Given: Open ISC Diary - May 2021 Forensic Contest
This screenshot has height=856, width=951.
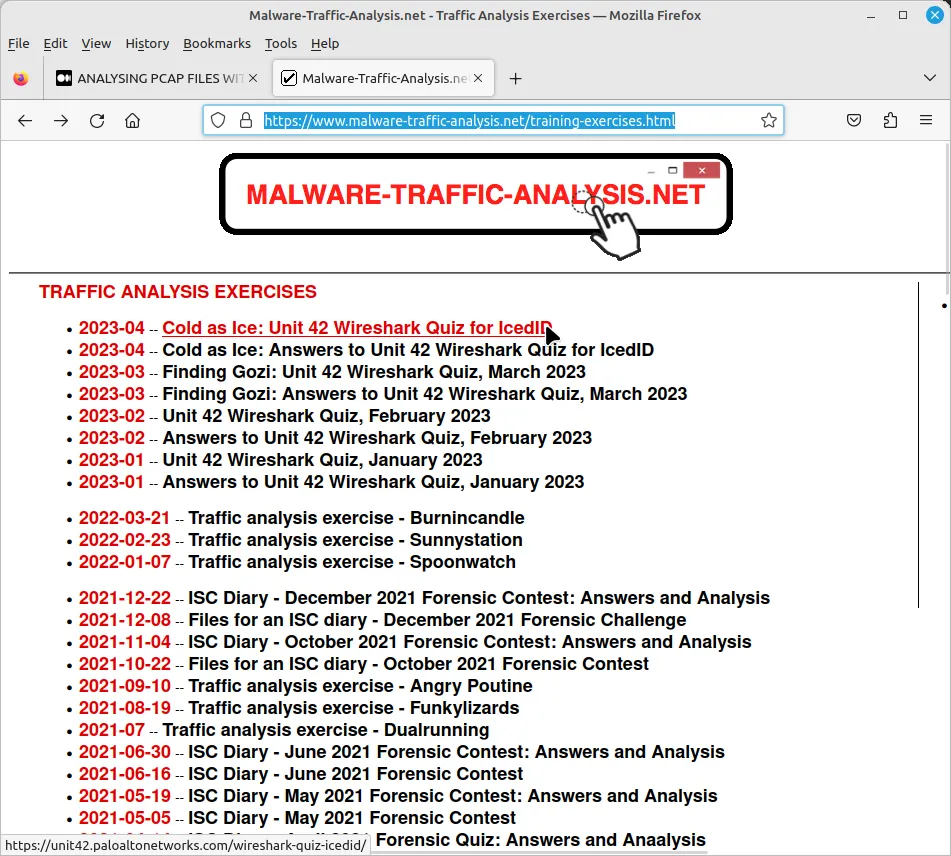Looking at the screenshot, I should [x=352, y=818].
